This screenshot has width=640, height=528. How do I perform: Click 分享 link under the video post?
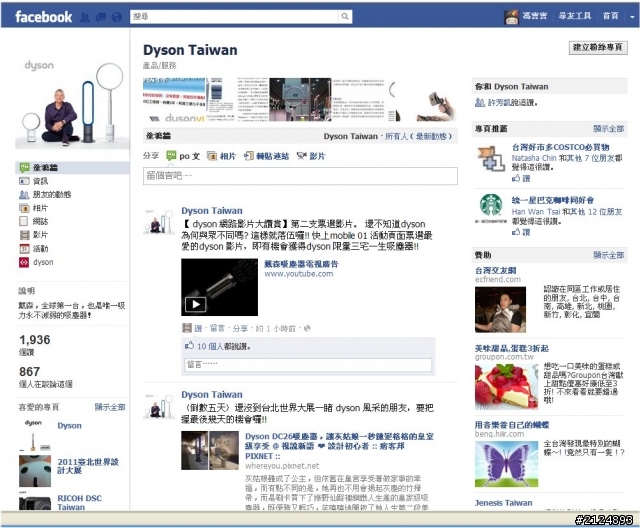coord(240,328)
